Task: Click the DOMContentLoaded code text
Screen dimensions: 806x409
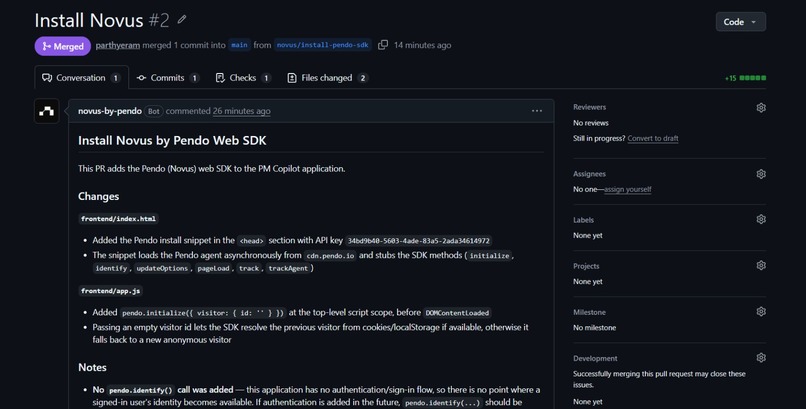Action: click(x=457, y=313)
